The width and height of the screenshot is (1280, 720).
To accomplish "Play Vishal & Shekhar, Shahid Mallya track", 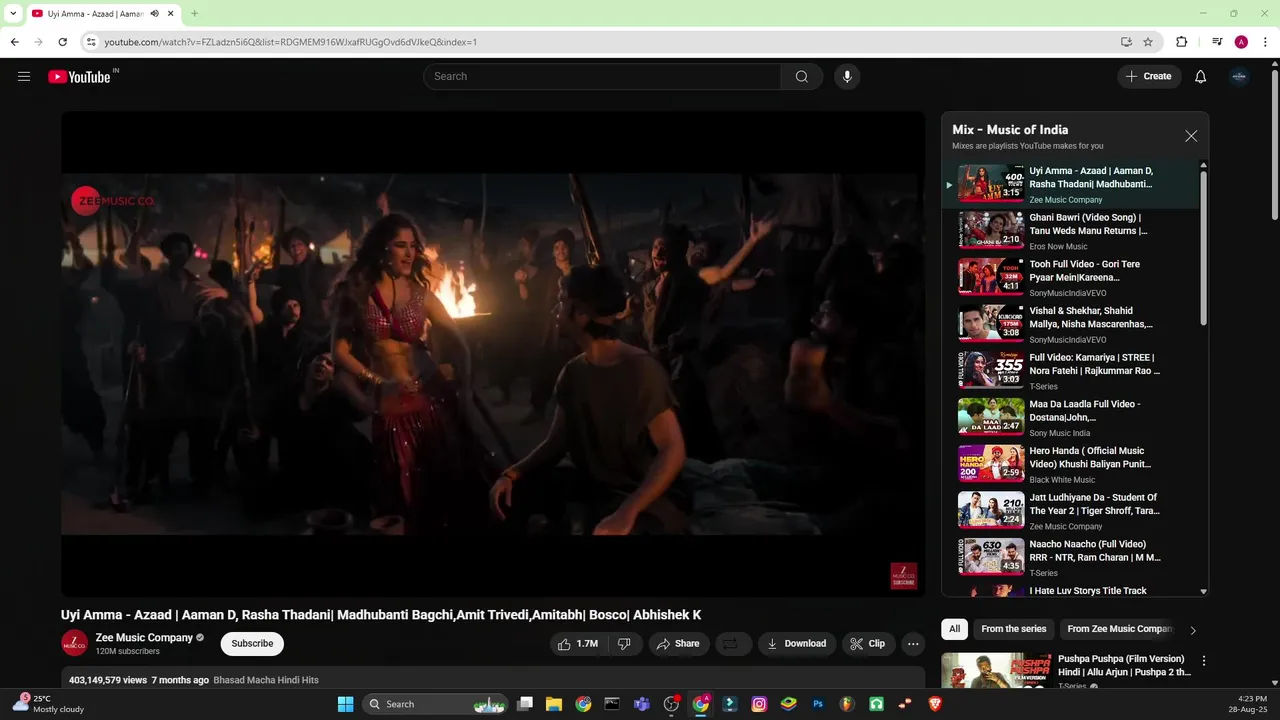I will pos(1070,324).
